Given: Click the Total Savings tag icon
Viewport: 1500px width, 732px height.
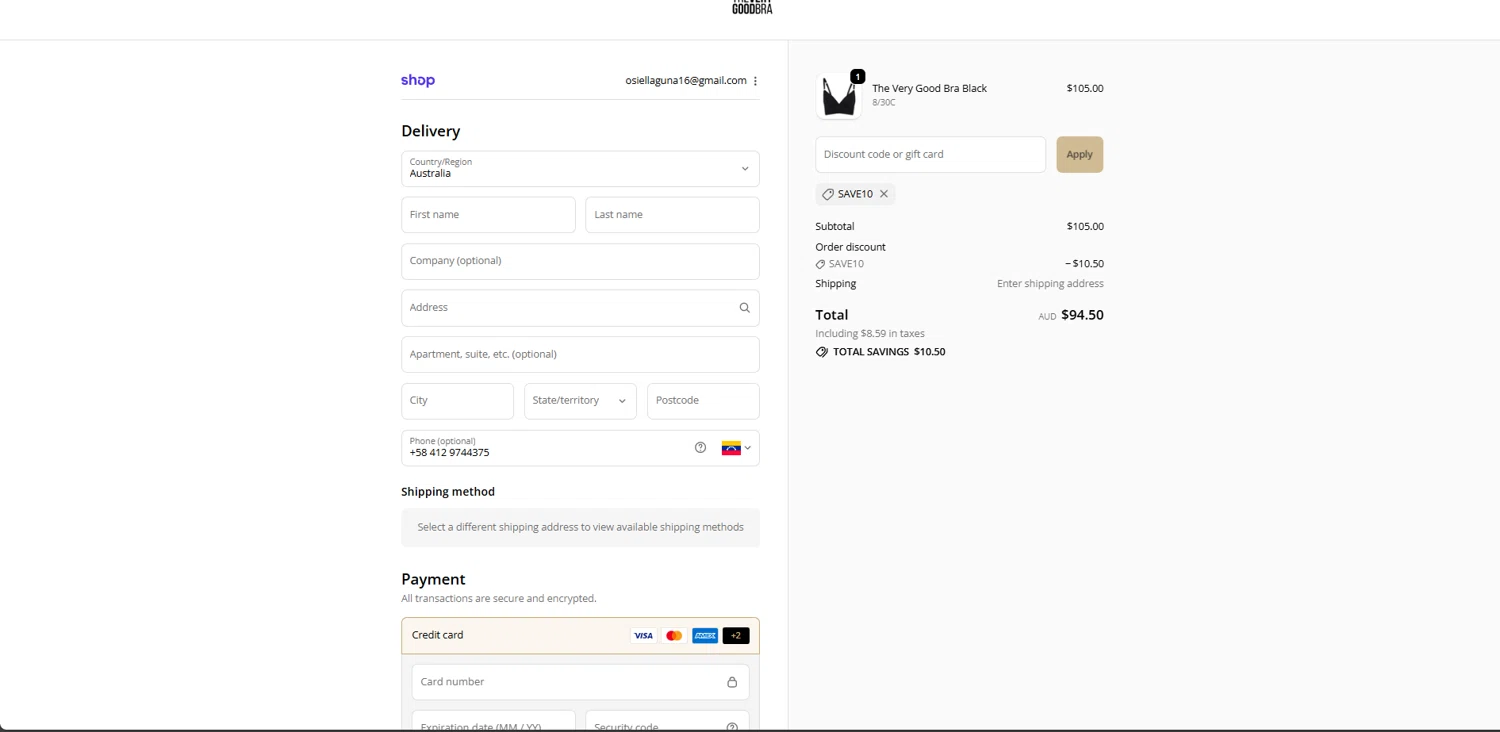Looking at the screenshot, I should coord(822,352).
